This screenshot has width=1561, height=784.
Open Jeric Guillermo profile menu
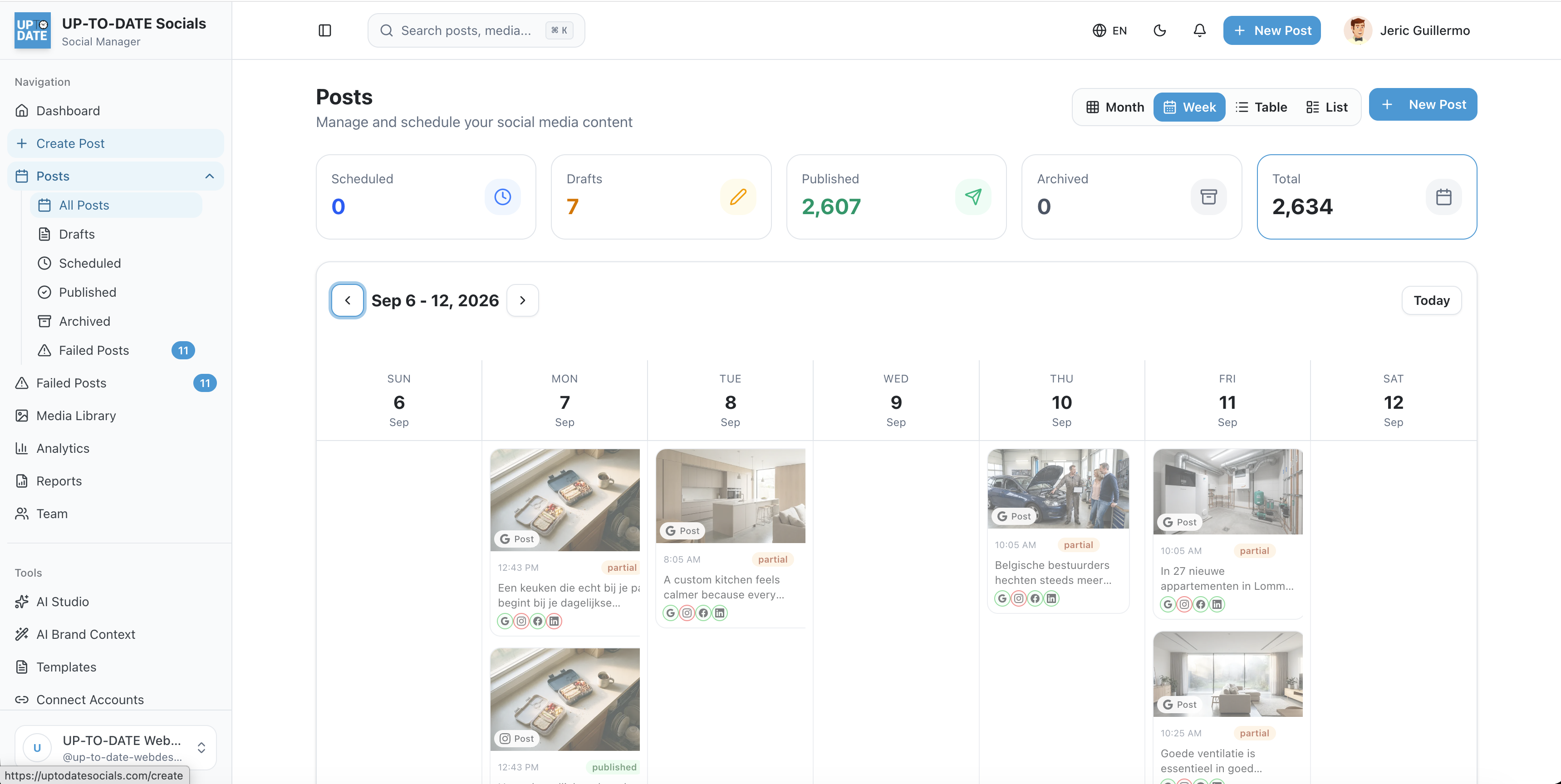(1407, 30)
